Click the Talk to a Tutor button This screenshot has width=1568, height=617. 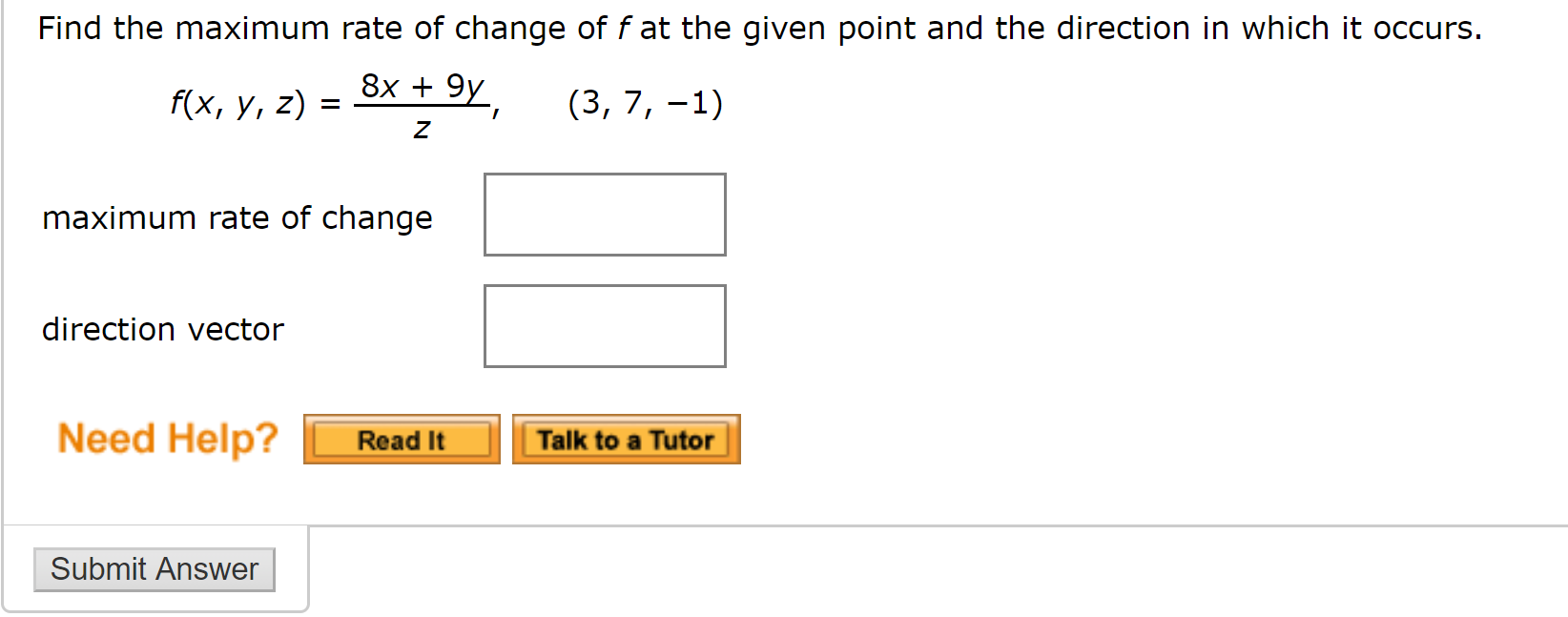(x=626, y=440)
